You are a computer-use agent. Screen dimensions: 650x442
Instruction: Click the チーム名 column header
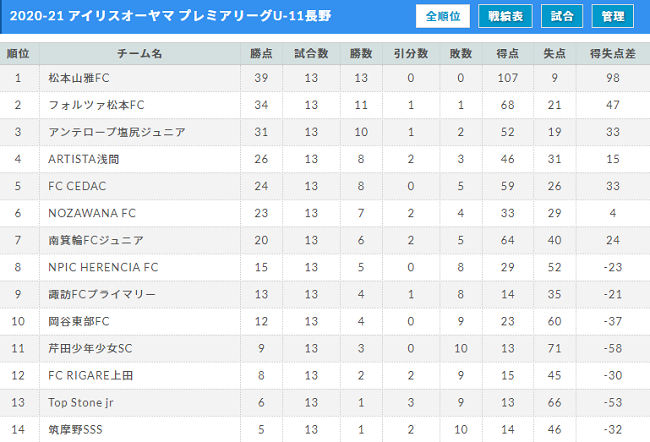pyautogui.click(x=139, y=51)
